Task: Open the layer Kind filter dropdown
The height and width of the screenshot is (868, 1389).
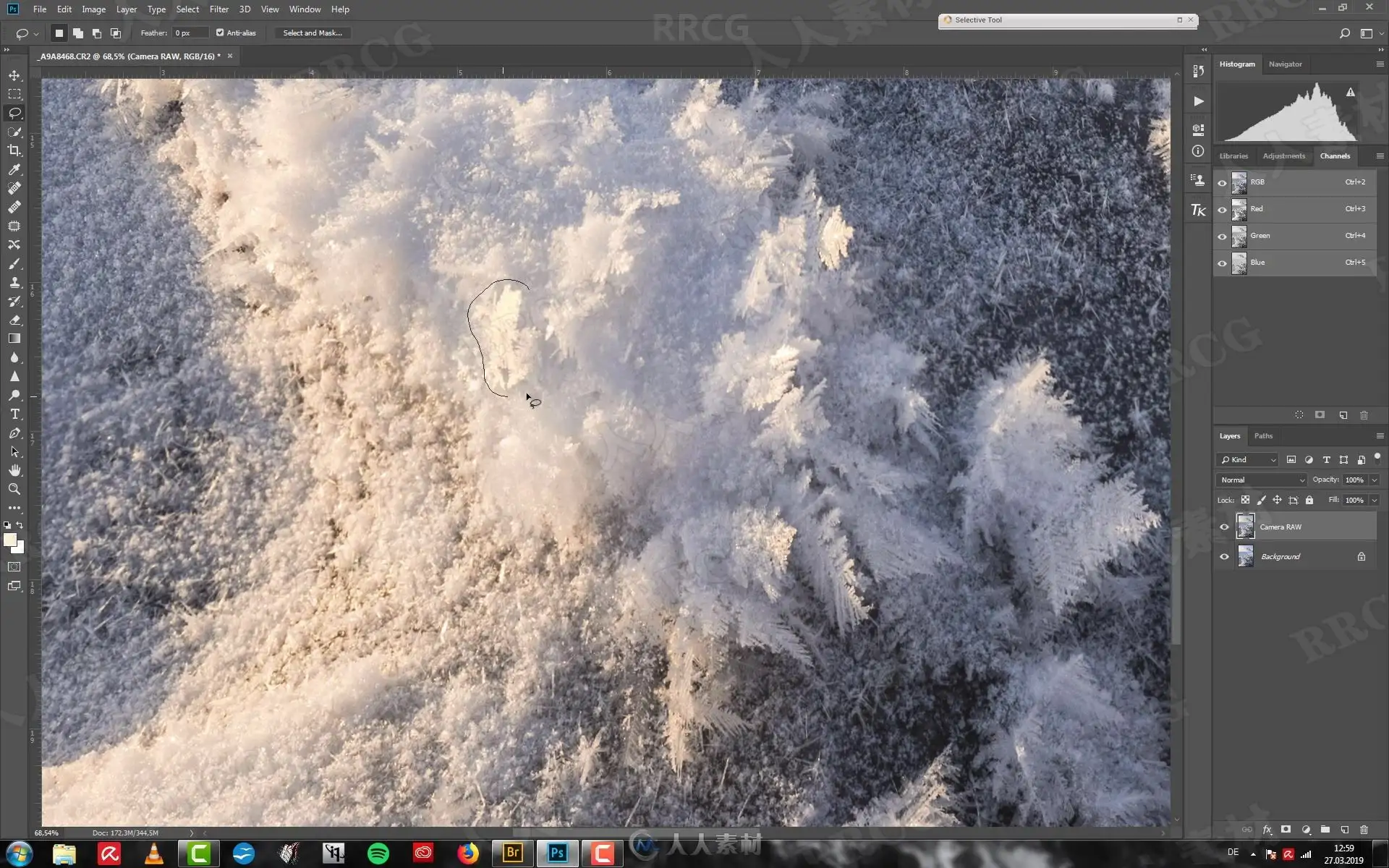Action: [x=1248, y=459]
